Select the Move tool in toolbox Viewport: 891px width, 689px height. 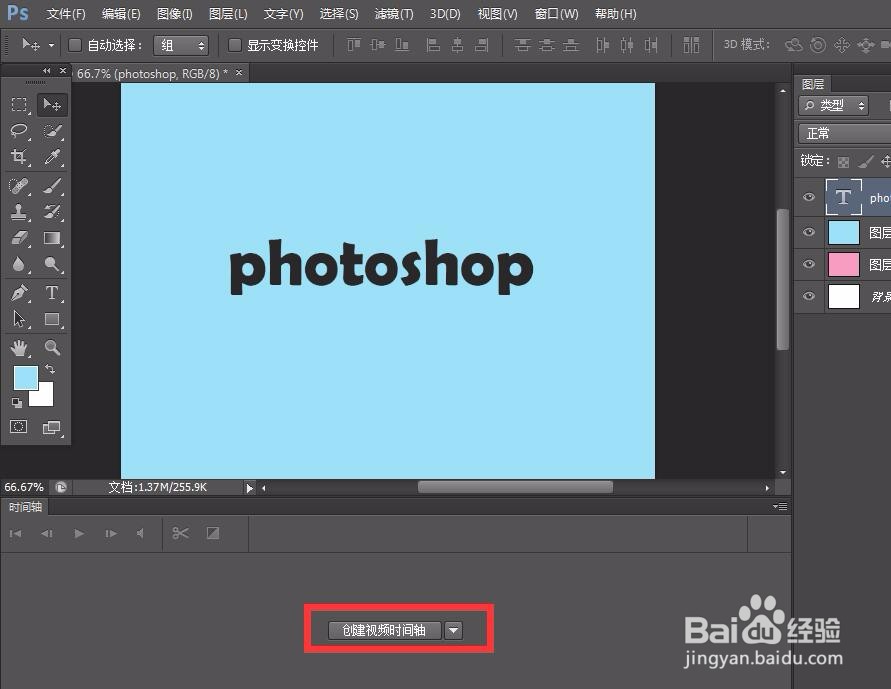pos(52,105)
